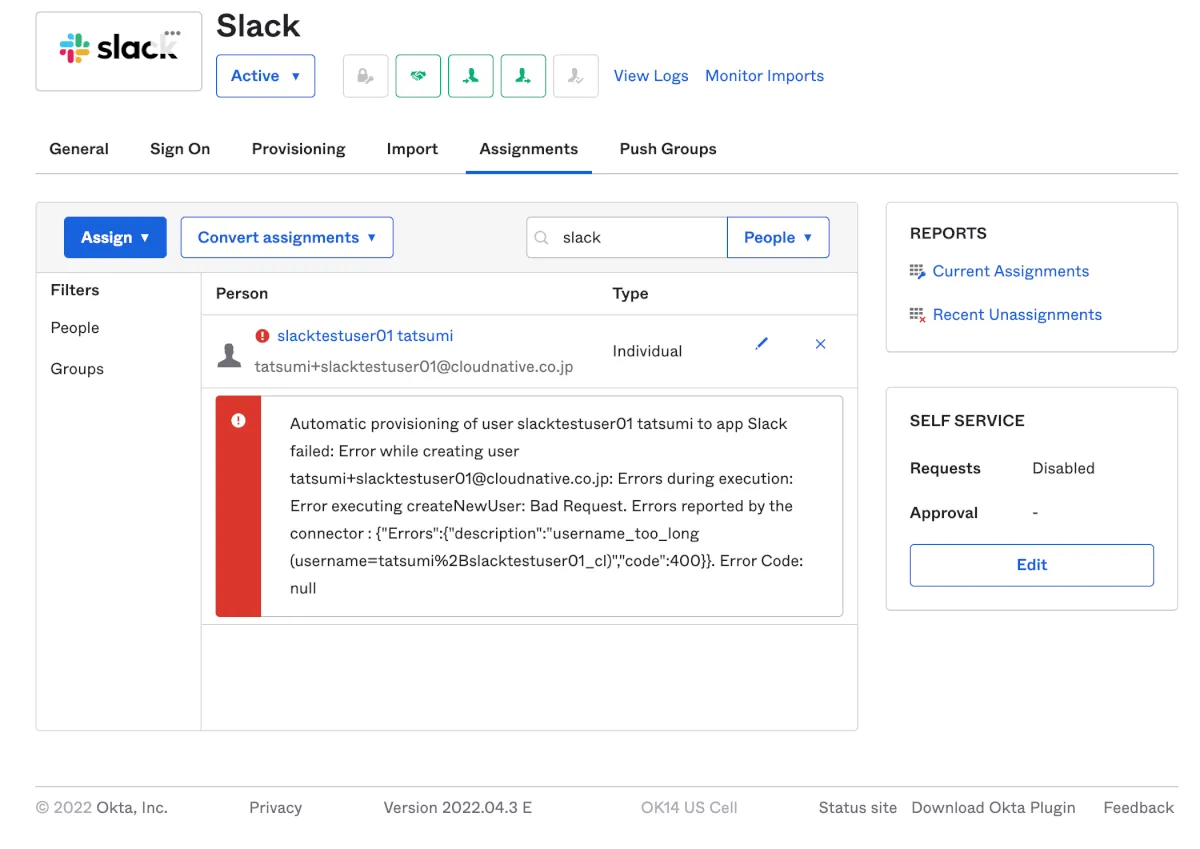The height and width of the screenshot is (849, 1200).
Task: Click the grey lock-and-key sign-on icon
Action: click(x=365, y=76)
